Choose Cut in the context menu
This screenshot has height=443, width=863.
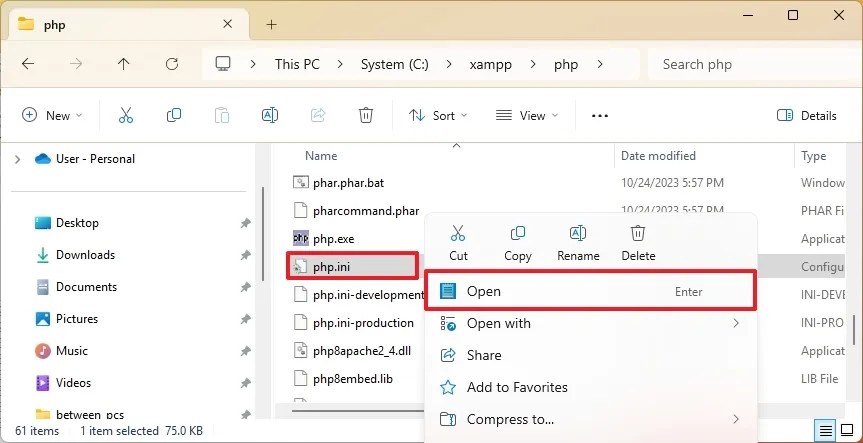coord(458,242)
